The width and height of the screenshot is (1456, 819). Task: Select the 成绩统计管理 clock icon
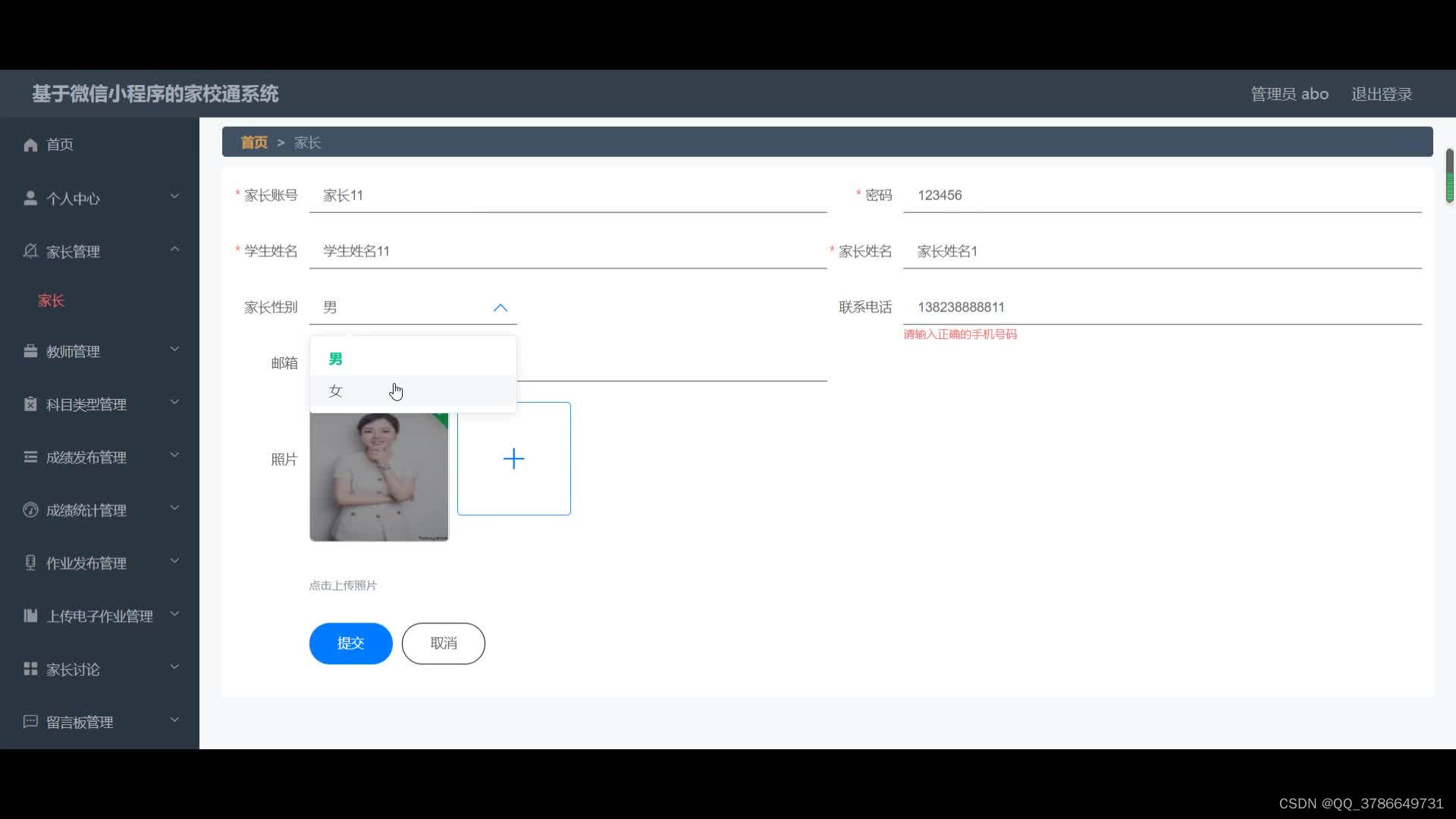tap(30, 510)
